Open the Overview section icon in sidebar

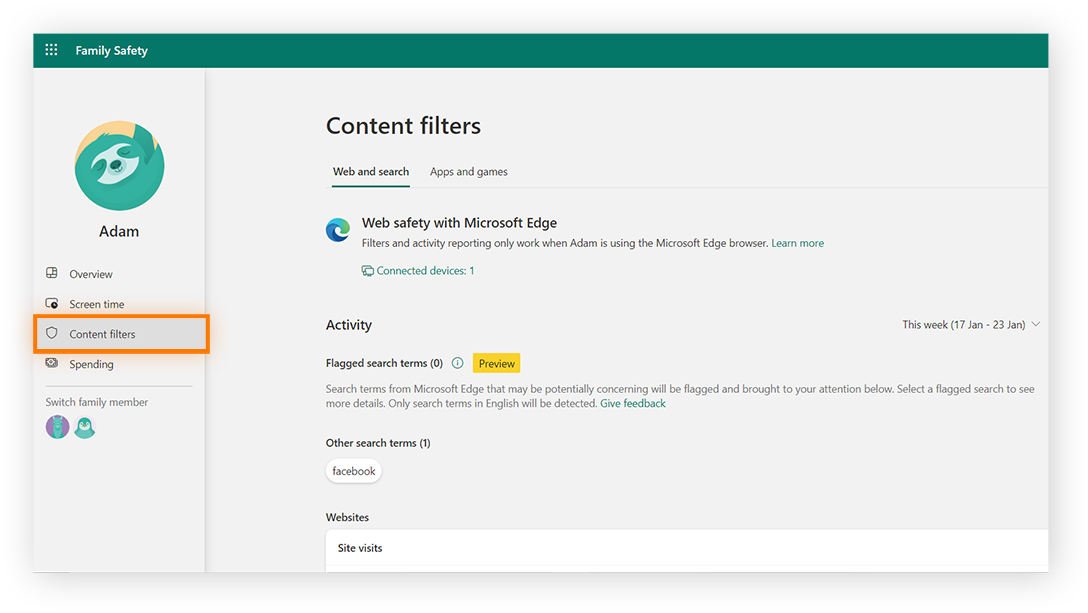[x=50, y=273]
